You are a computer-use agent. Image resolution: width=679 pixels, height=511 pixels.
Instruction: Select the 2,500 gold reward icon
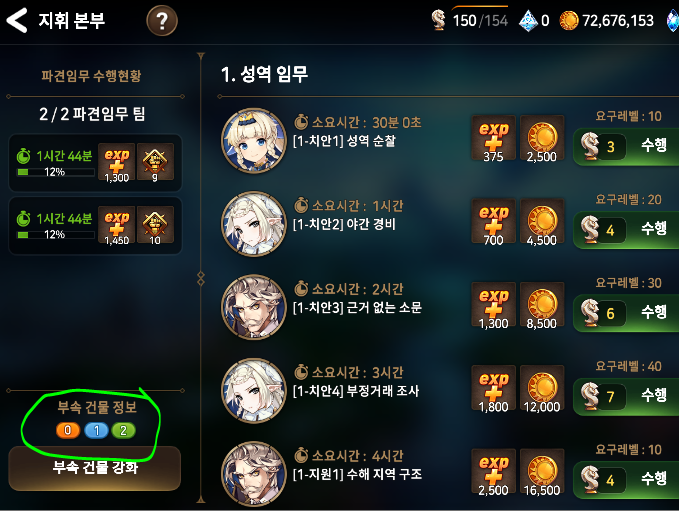click(542, 139)
